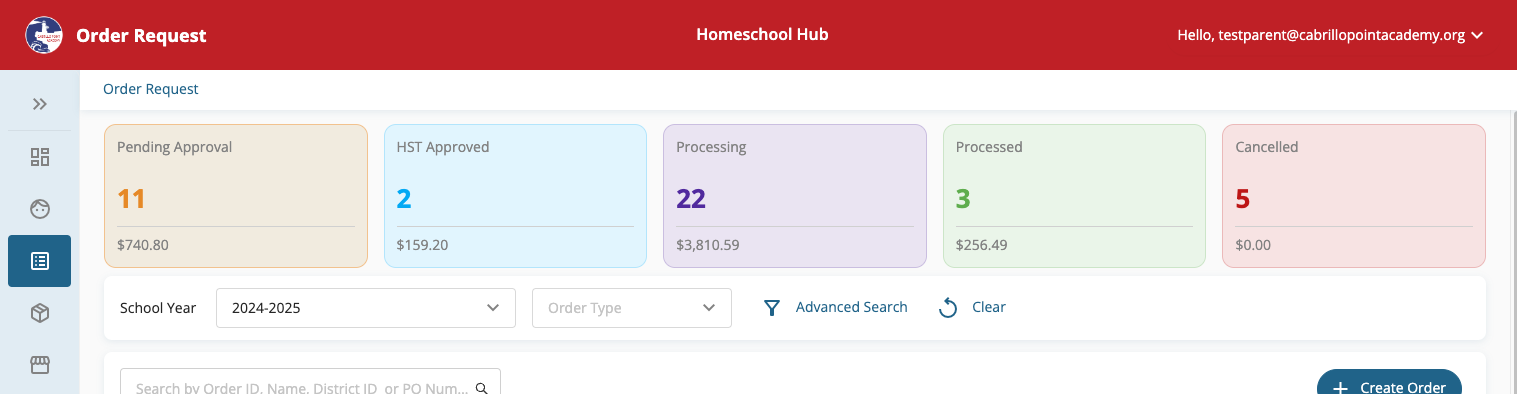Click the $740.80 pending amount
This screenshot has width=1517, height=394.
(x=143, y=244)
